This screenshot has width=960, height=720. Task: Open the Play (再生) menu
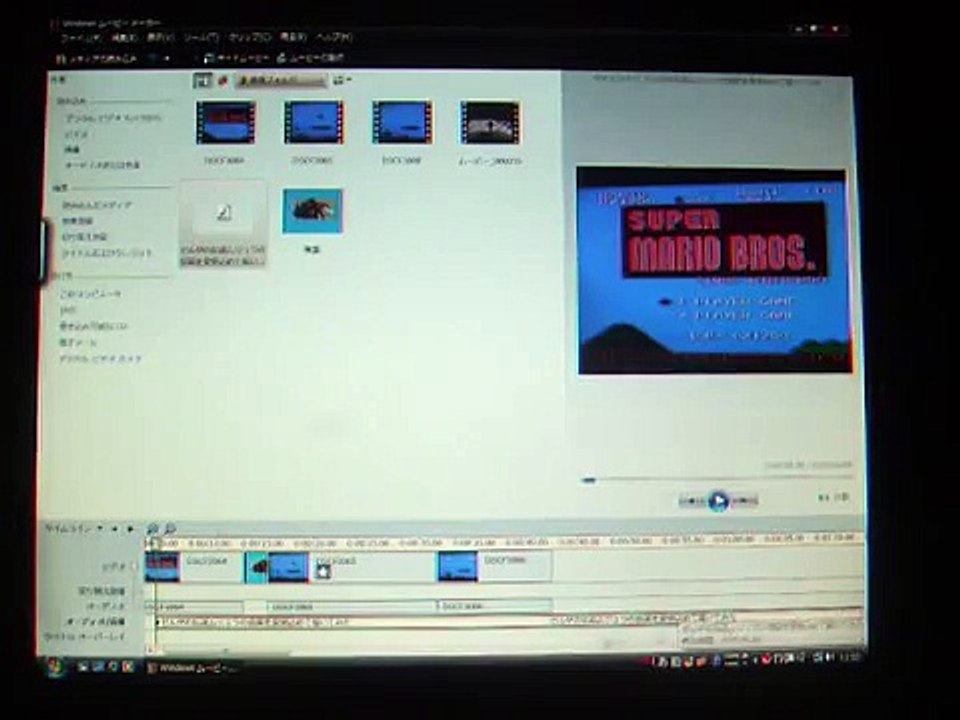(x=293, y=38)
